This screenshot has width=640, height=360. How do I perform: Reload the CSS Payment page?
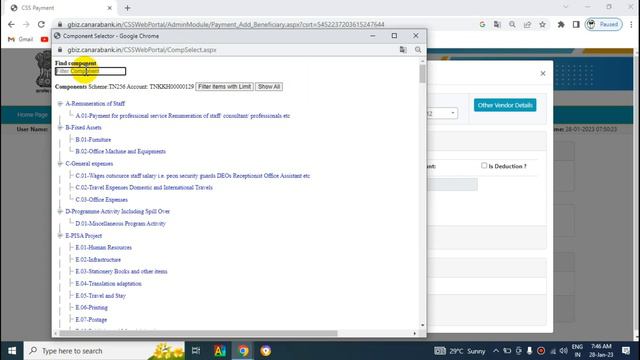41,24
